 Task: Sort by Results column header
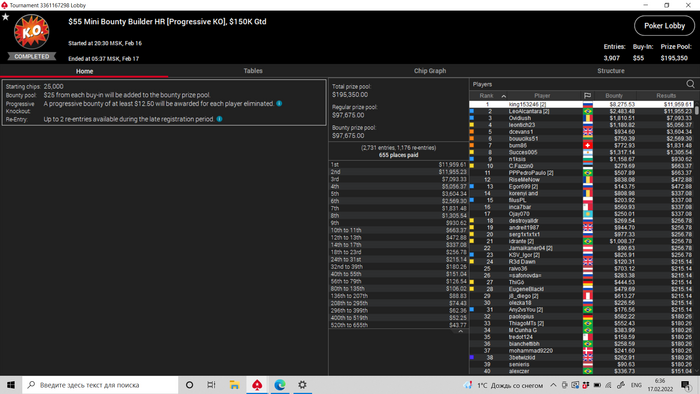[666, 96]
